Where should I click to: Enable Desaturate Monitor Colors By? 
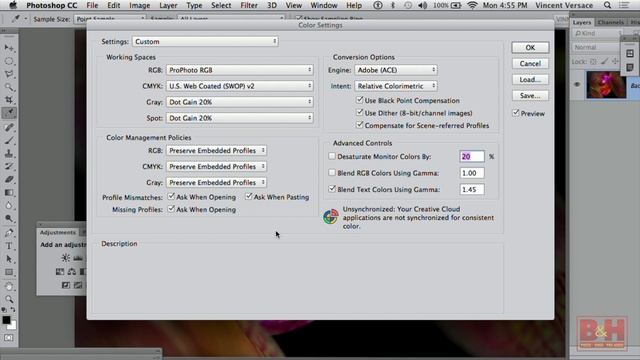click(x=332, y=156)
